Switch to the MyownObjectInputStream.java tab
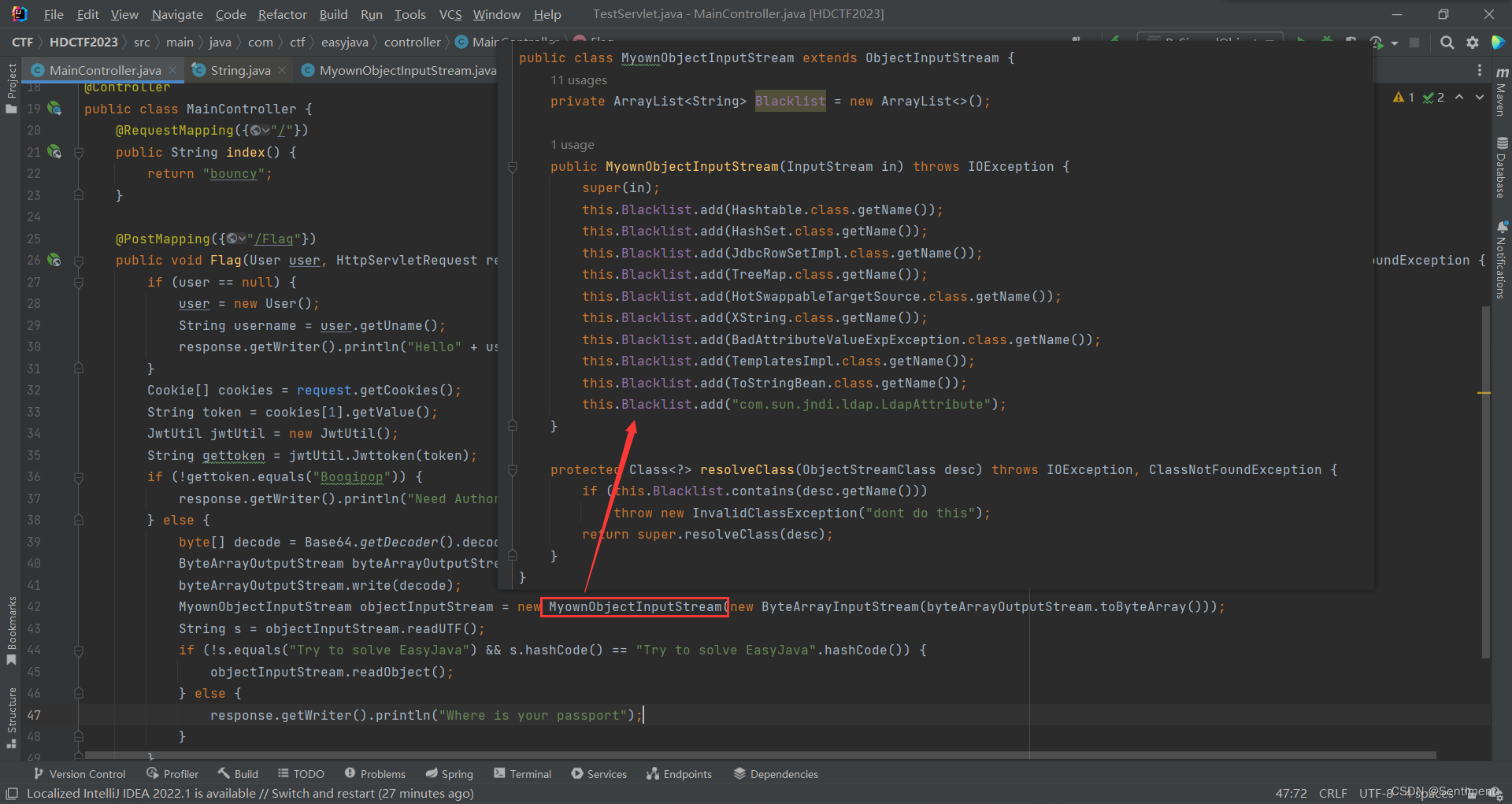This screenshot has width=1512, height=804. pyautogui.click(x=398, y=70)
